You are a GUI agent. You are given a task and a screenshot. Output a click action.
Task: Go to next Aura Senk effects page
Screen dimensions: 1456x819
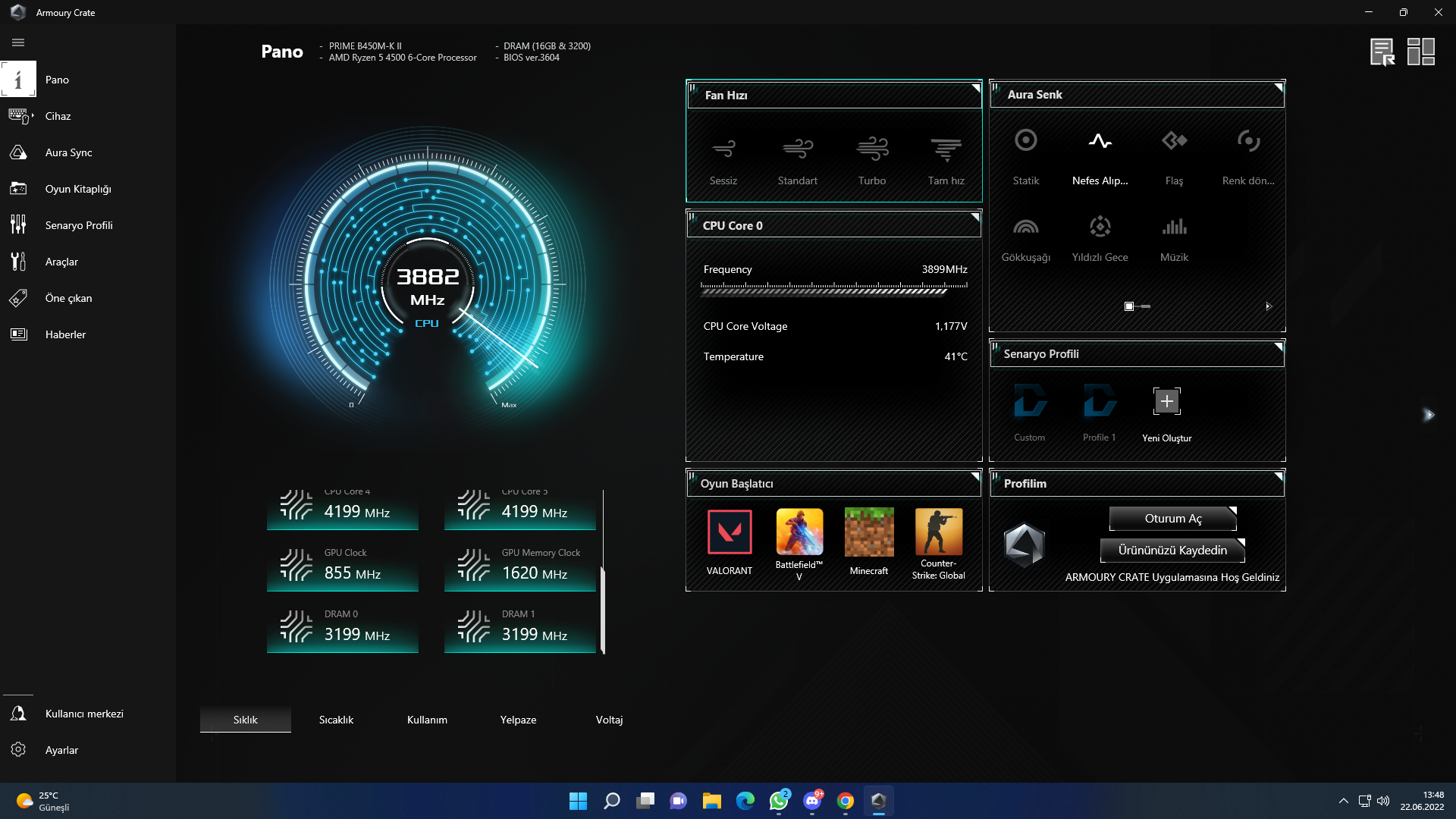tap(1268, 306)
